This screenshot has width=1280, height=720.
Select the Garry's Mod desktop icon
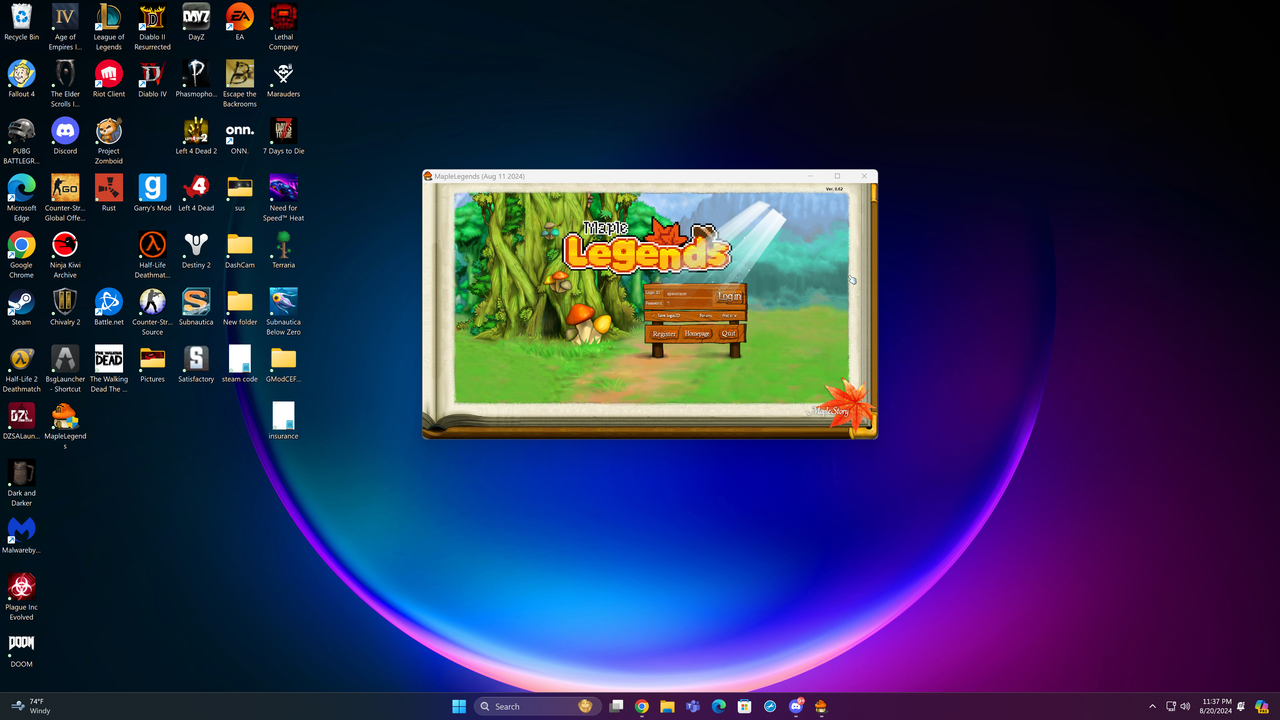coord(152,193)
